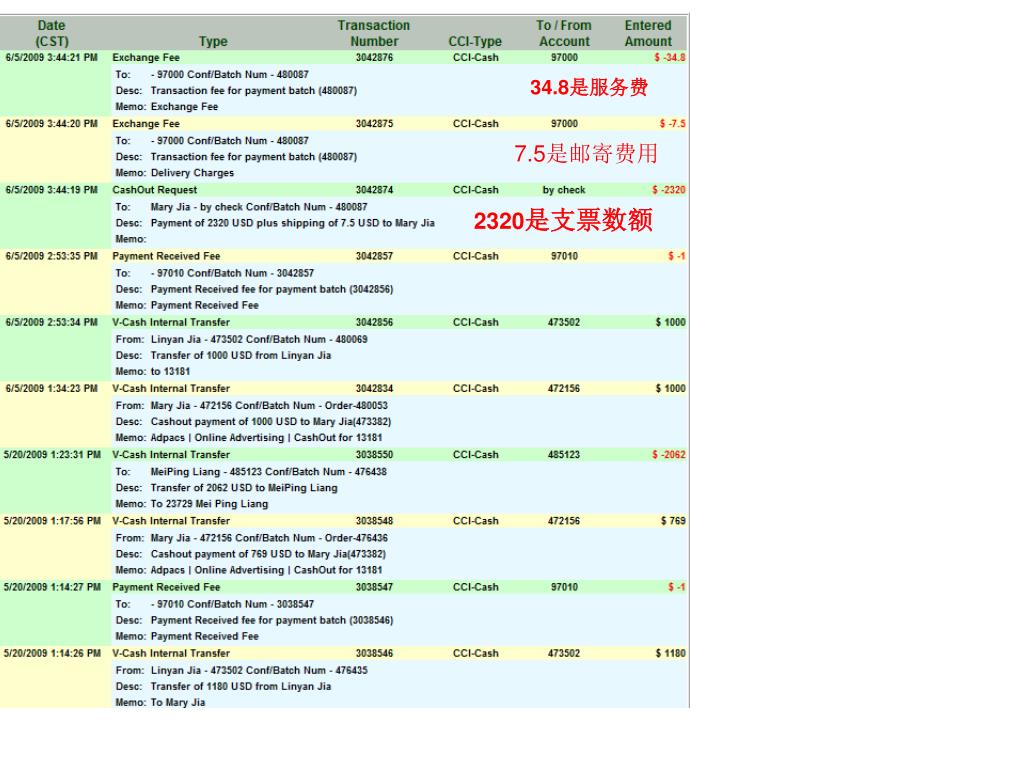Click the CCI-Type column header
The height and width of the screenshot is (768, 1024).
coord(475,41)
